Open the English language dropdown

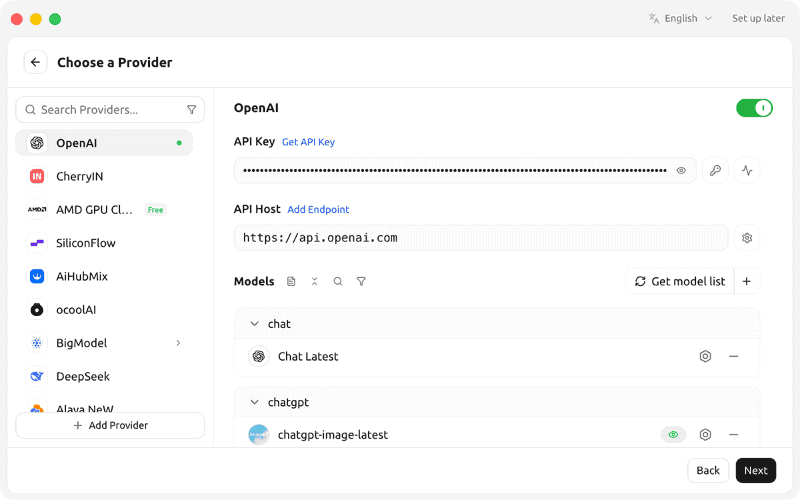point(681,18)
